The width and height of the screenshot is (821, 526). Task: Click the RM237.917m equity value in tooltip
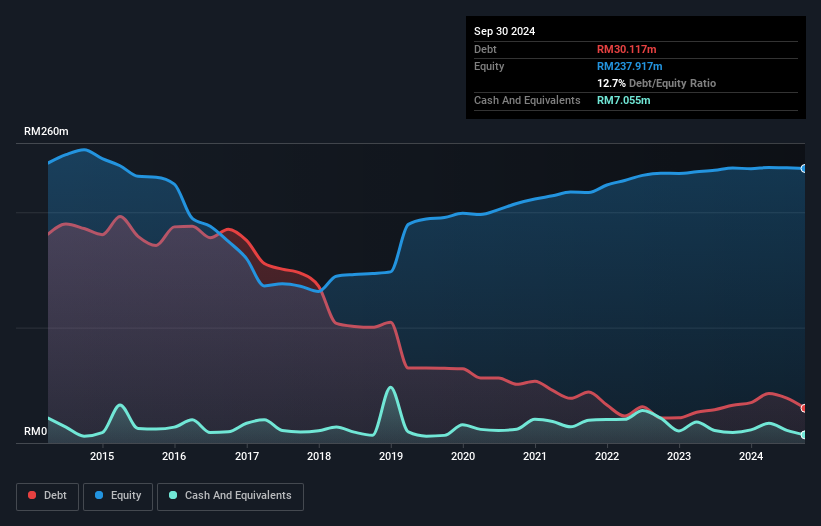pyautogui.click(x=629, y=66)
